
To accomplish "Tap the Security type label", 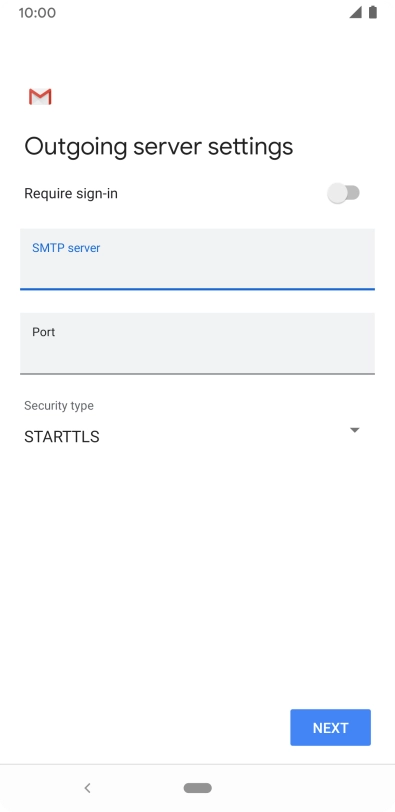I will 59,405.
